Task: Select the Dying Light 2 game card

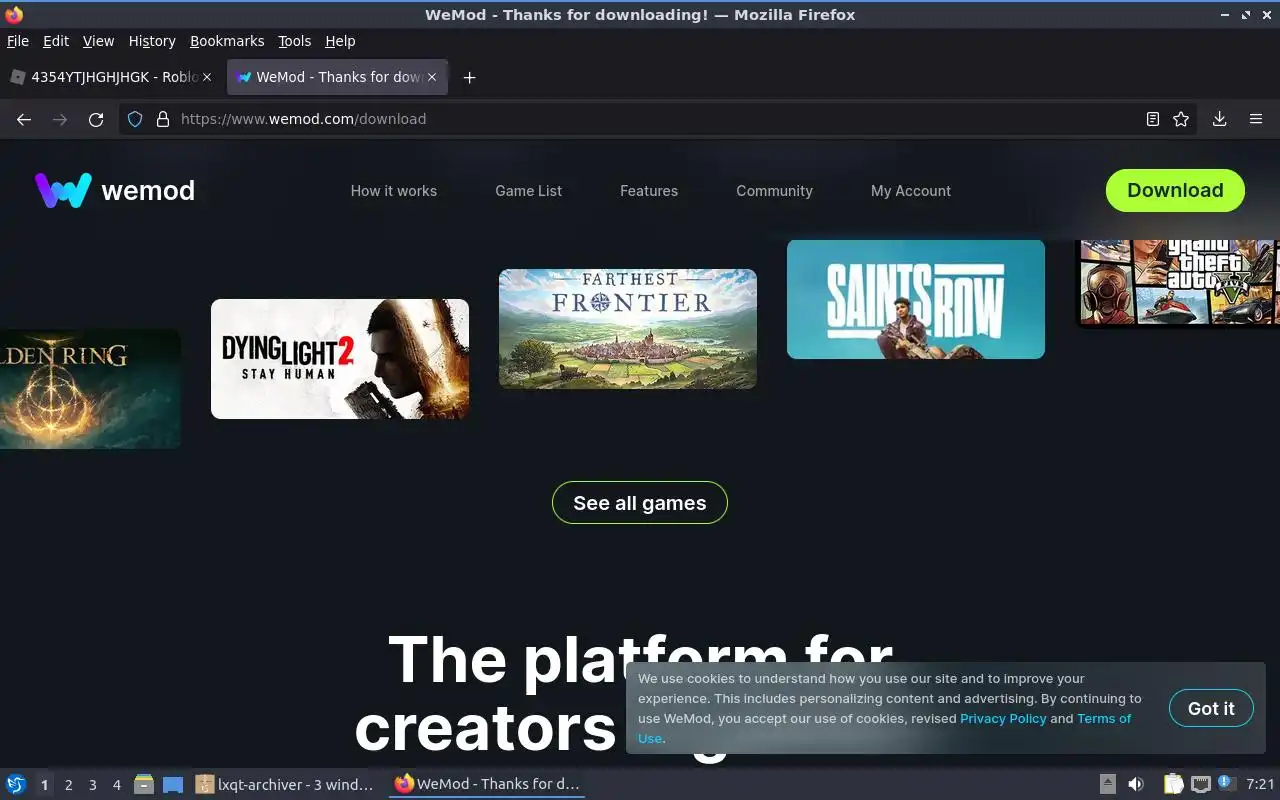Action: 340,359
